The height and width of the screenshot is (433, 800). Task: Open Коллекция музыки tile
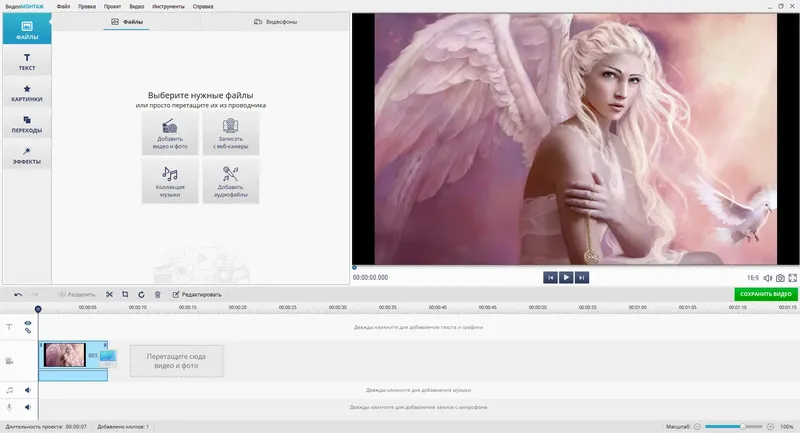pyautogui.click(x=170, y=182)
